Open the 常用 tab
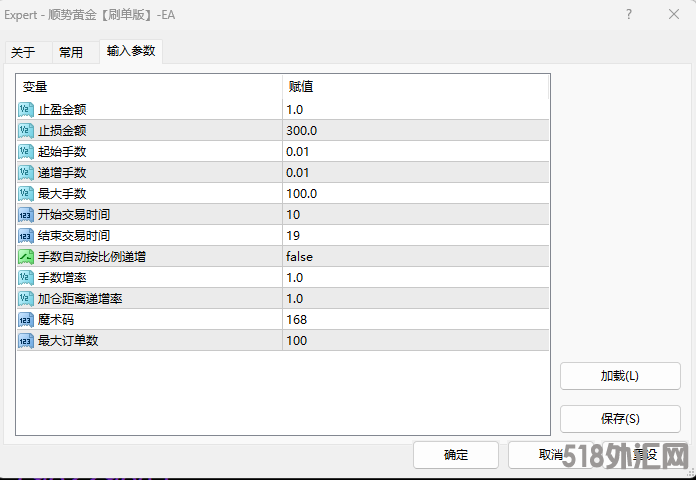Viewport: 696px width, 480px height. click(x=71, y=52)
